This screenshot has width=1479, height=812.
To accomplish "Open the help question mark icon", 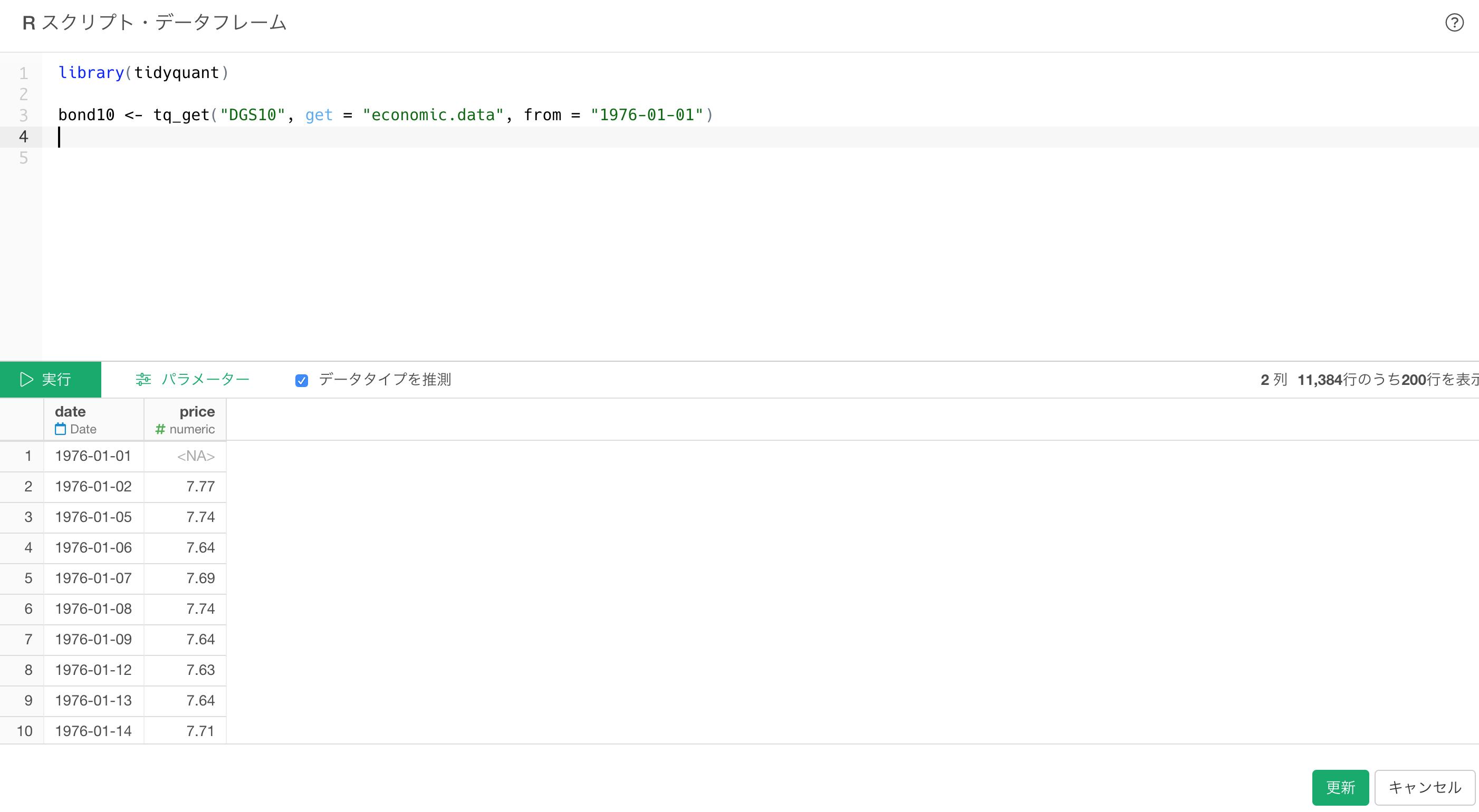I will (1454, 23).
